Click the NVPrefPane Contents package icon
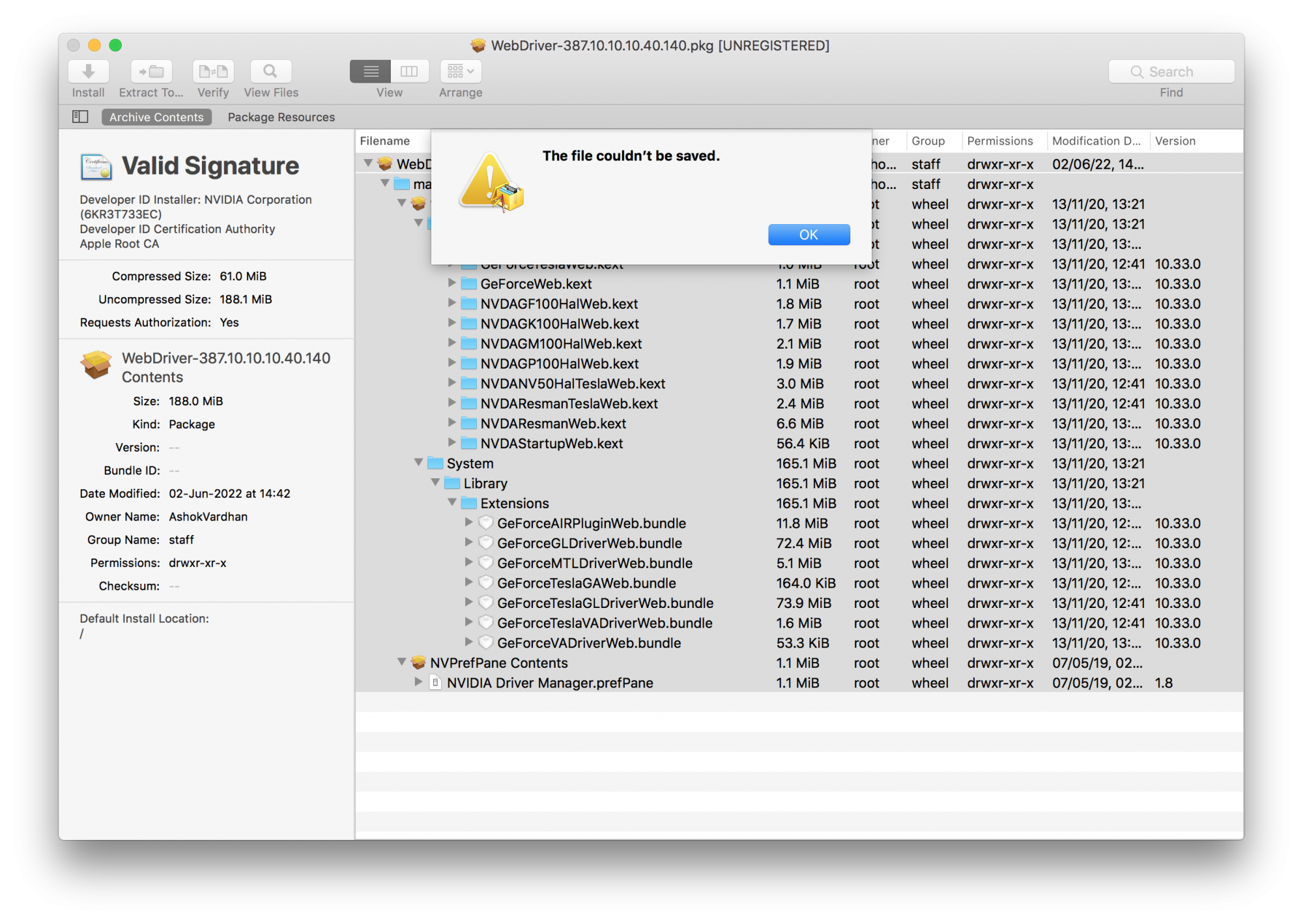1303x924 pixels. [x=418, y=663]
